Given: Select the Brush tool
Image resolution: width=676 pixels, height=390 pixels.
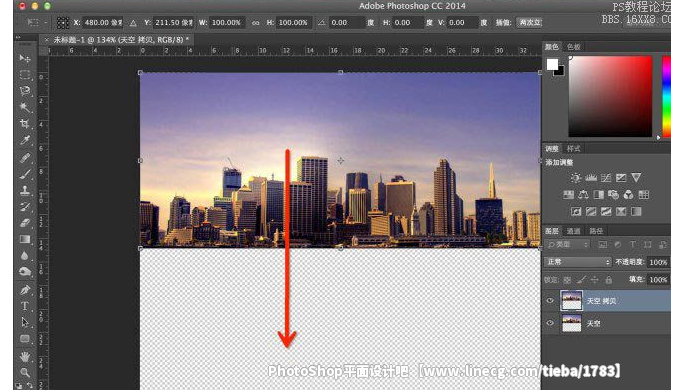Looking at the screenshot, I should [x=25, y=174].
